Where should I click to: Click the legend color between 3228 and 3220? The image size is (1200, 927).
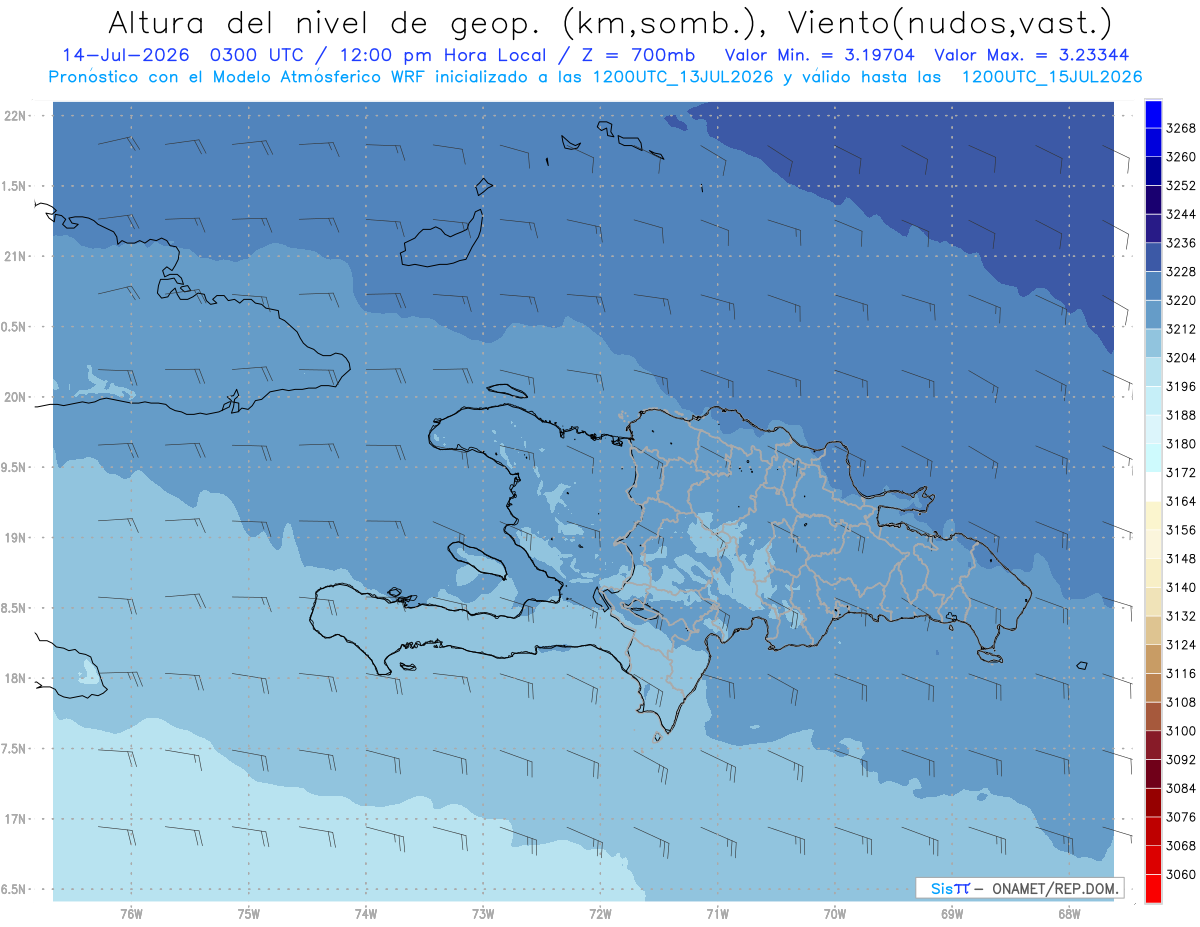point(1153,285)
